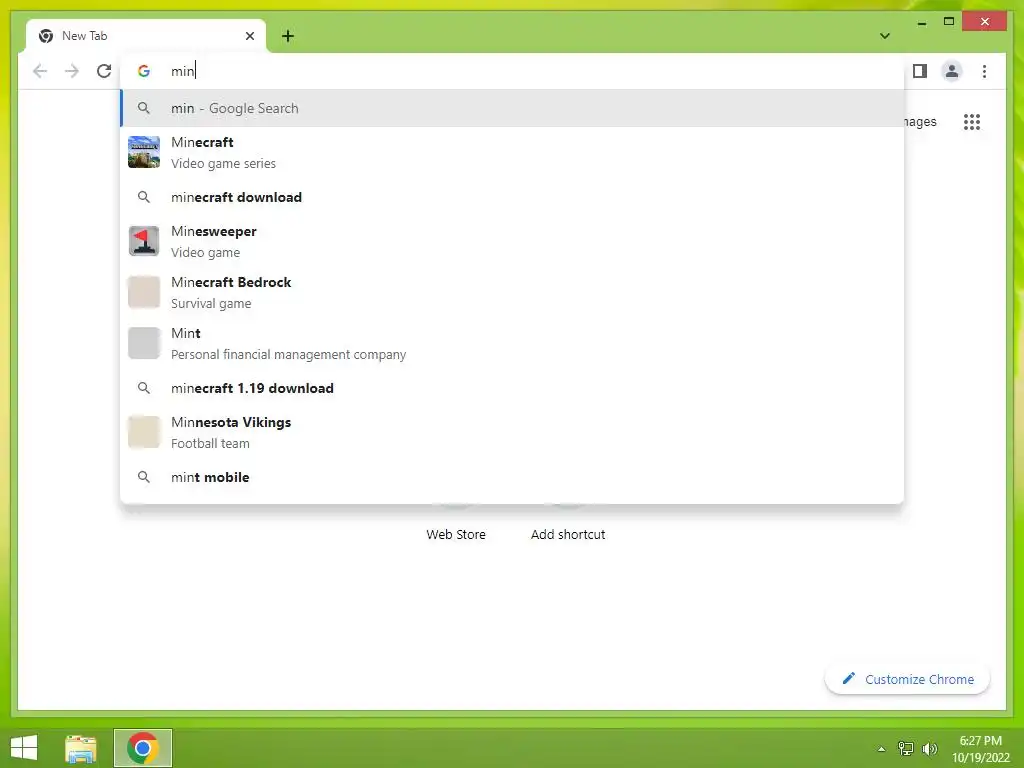The image size is (1024, 768).
Task: Click the Customize Chrome button
Action: (x=908, y=679)
